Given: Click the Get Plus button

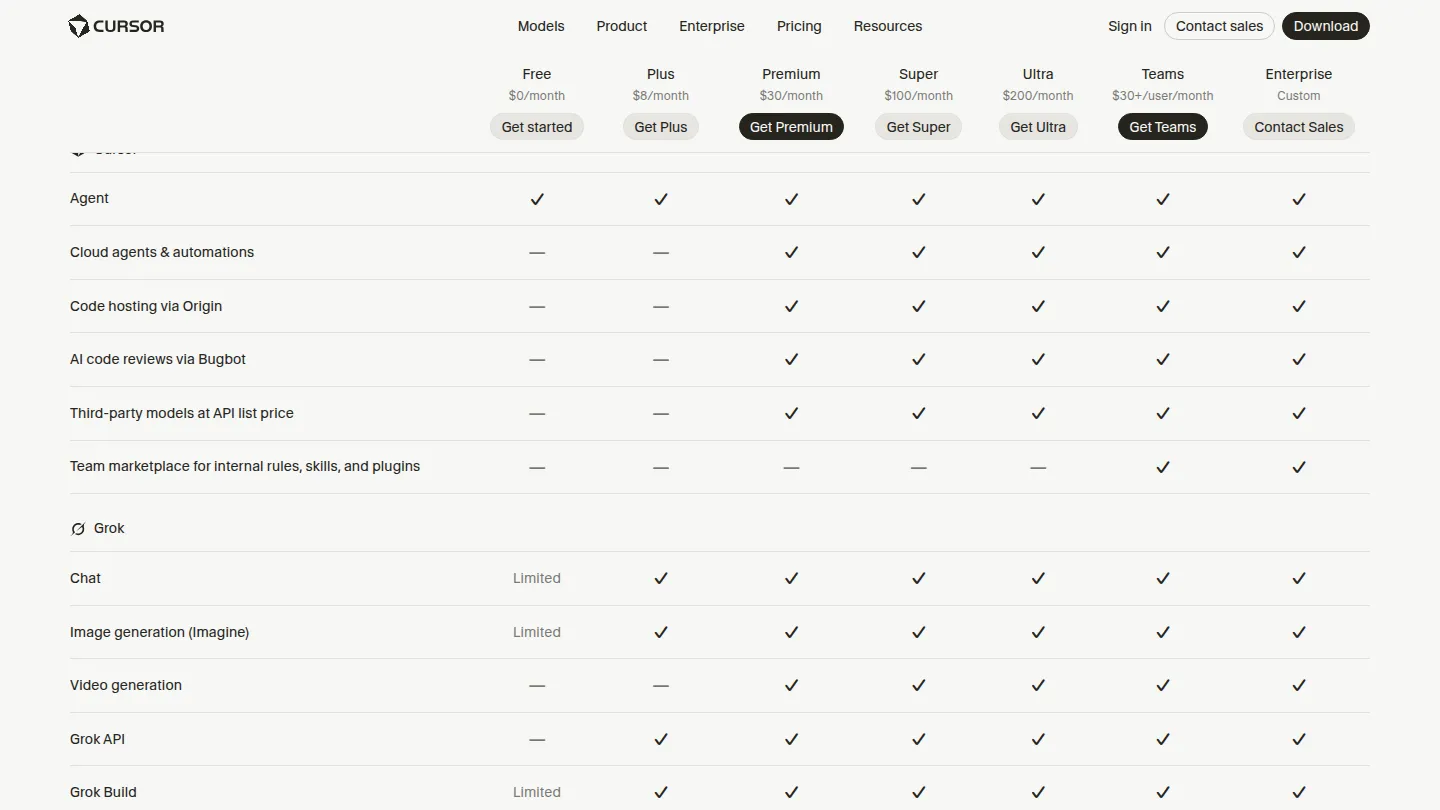Looking at the screenshot, I should [661, 127].
